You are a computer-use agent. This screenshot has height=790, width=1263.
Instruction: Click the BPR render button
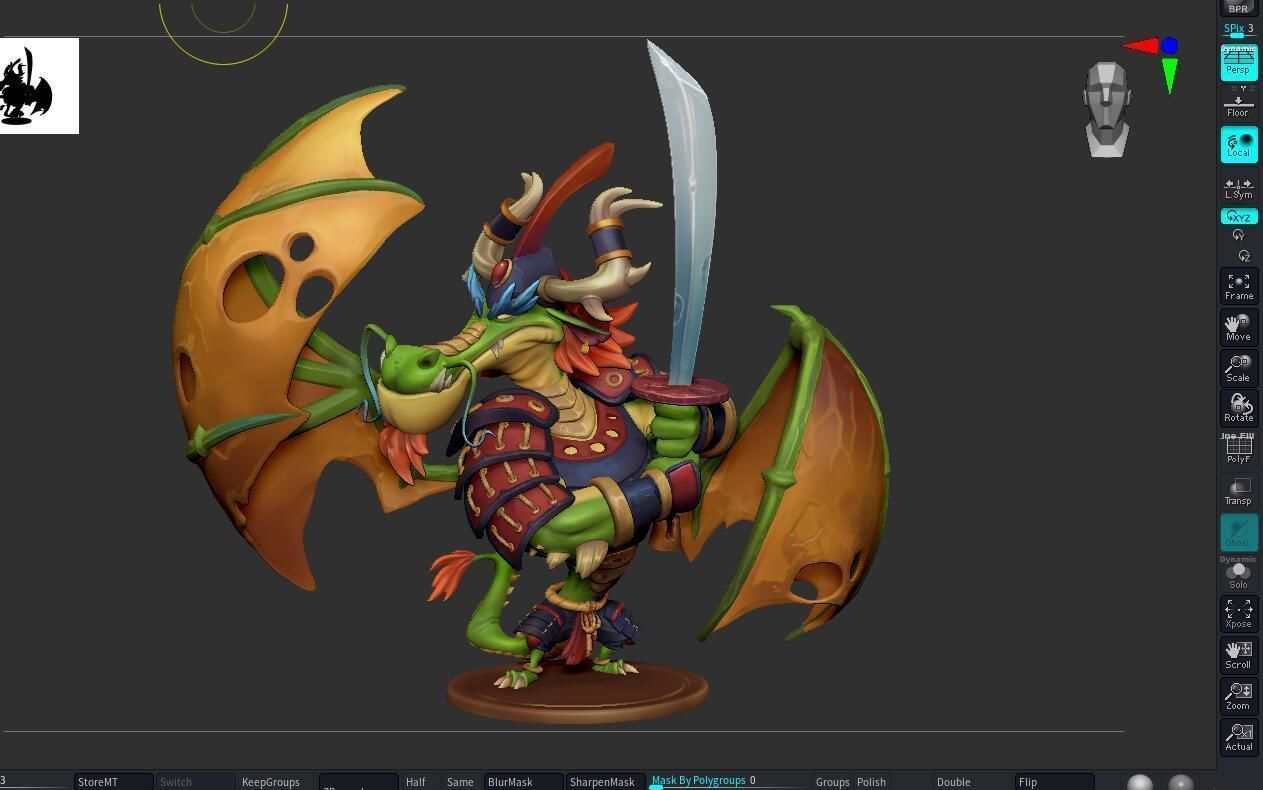1238,7
